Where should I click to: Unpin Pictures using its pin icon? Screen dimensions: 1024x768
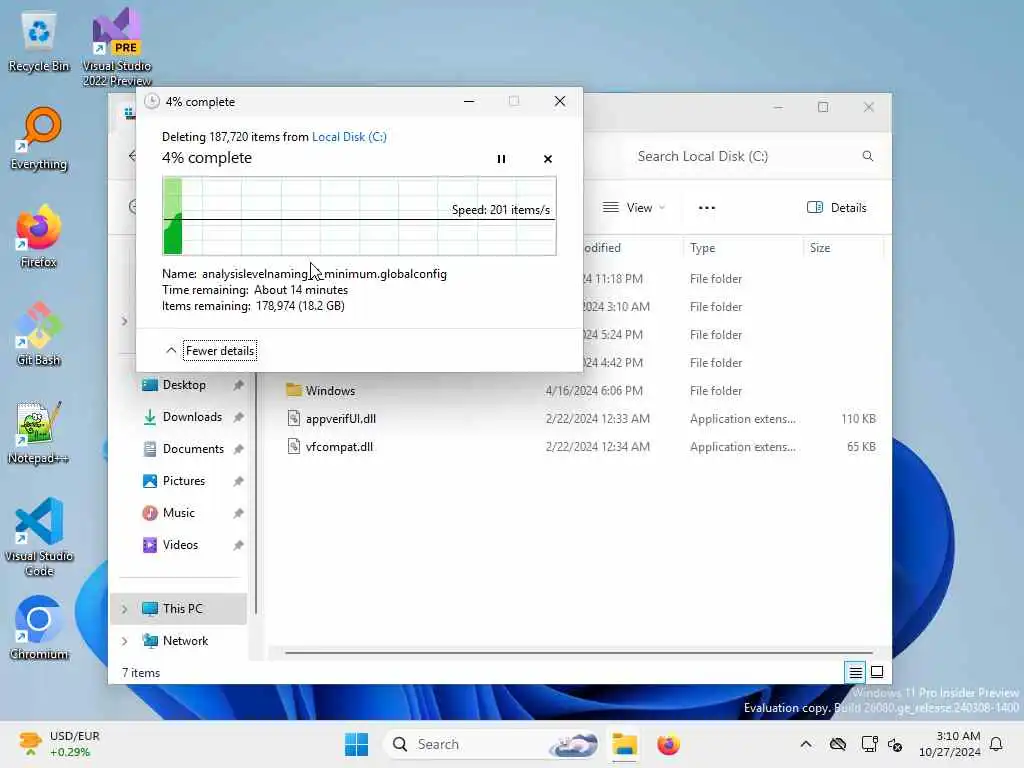238,481
